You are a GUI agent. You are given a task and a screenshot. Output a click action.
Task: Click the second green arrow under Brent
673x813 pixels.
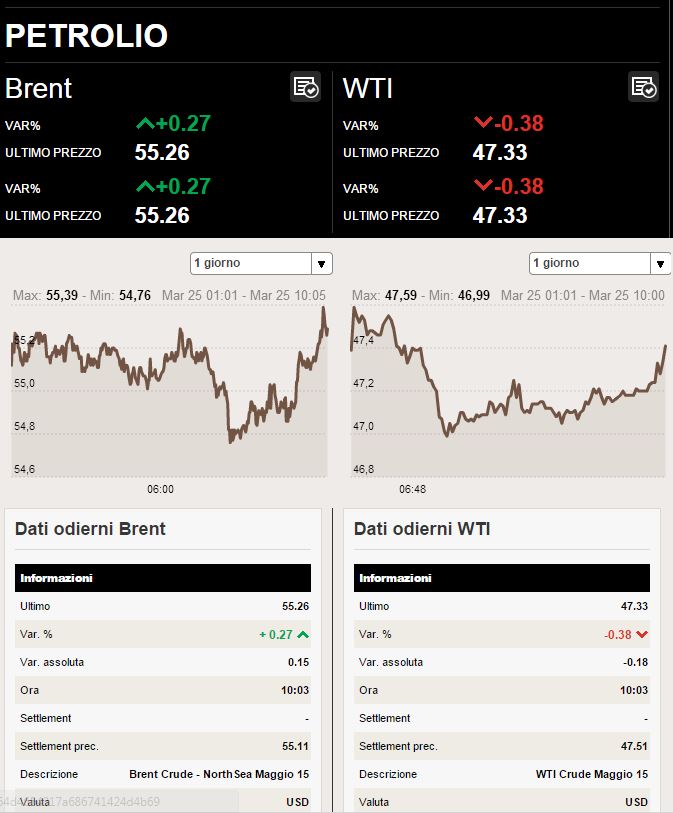[x=145, y=186]
